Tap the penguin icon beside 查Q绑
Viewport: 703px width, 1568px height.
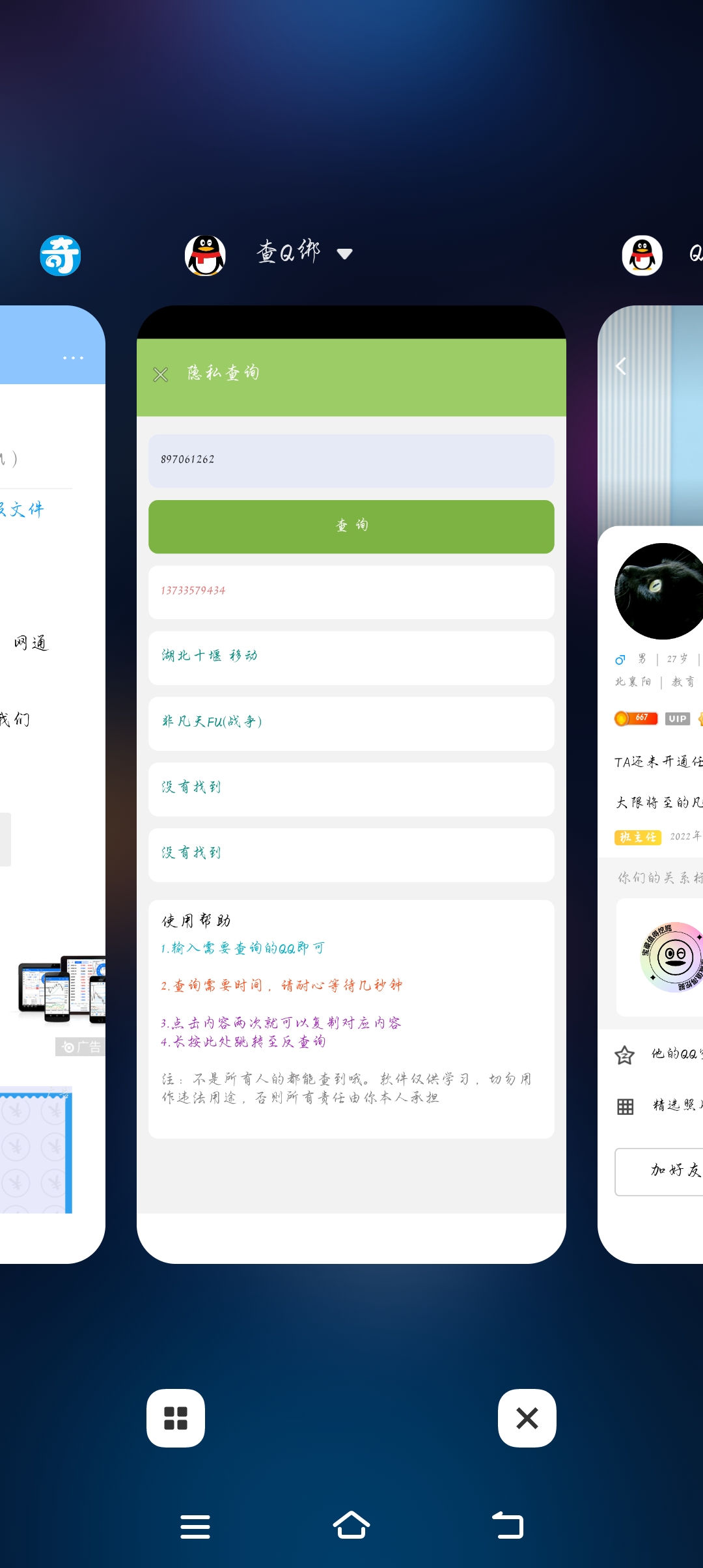click(x=206, y=255)
